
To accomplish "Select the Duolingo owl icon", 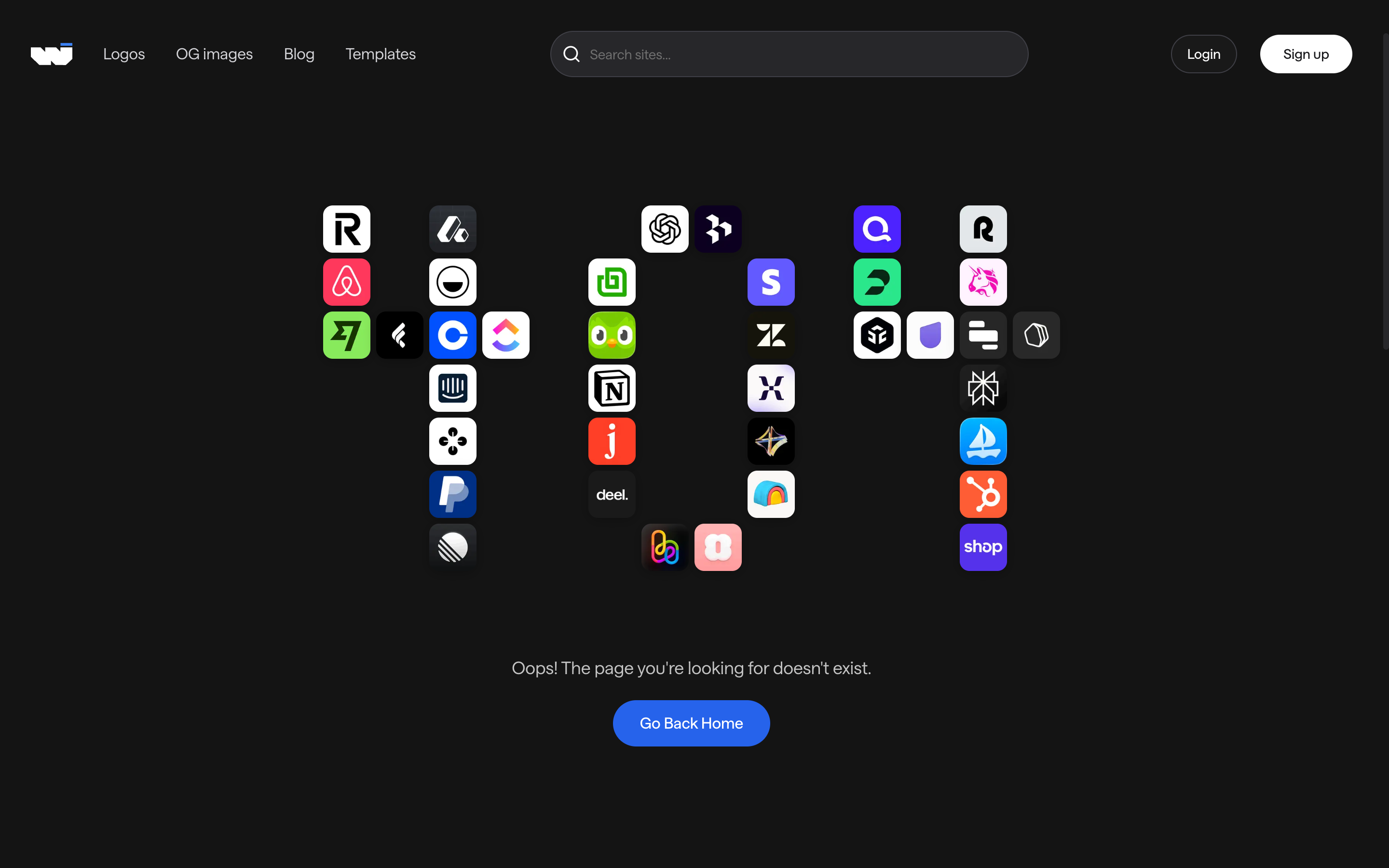I will pos(611,335).
